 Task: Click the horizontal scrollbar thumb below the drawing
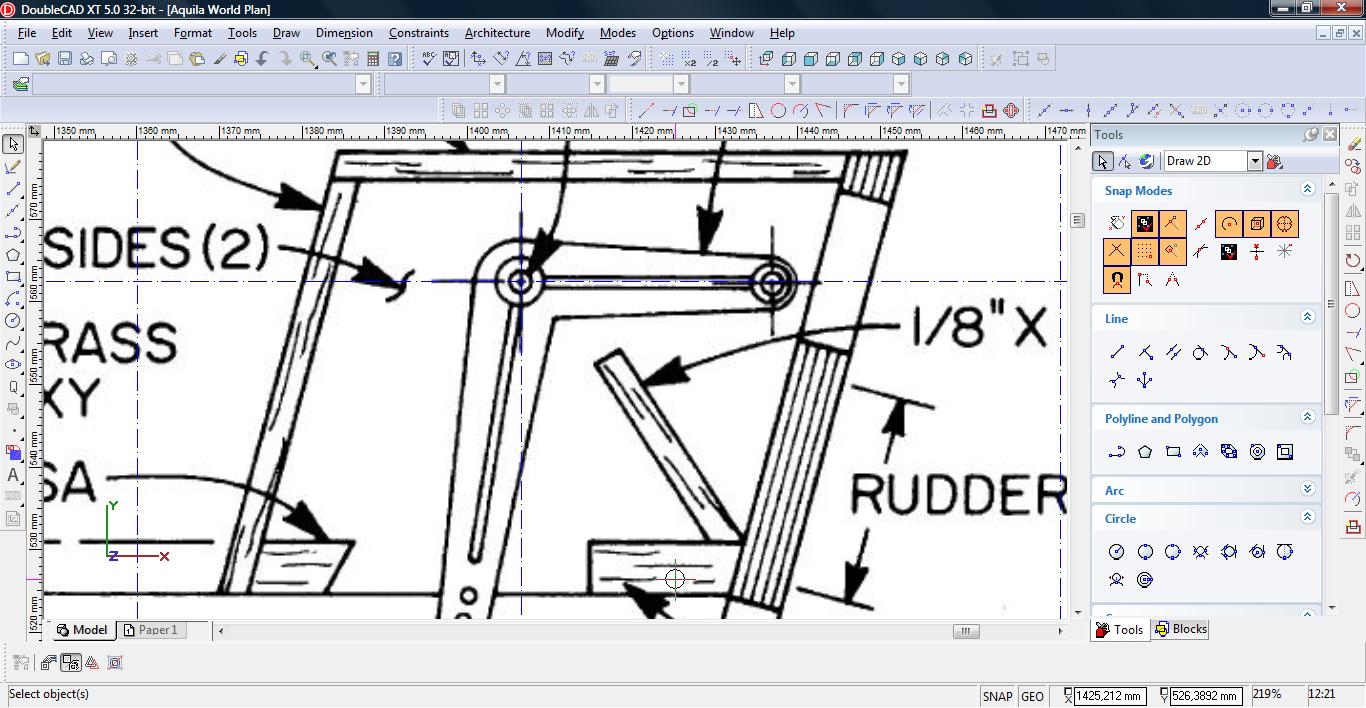[x=965, y=631]
